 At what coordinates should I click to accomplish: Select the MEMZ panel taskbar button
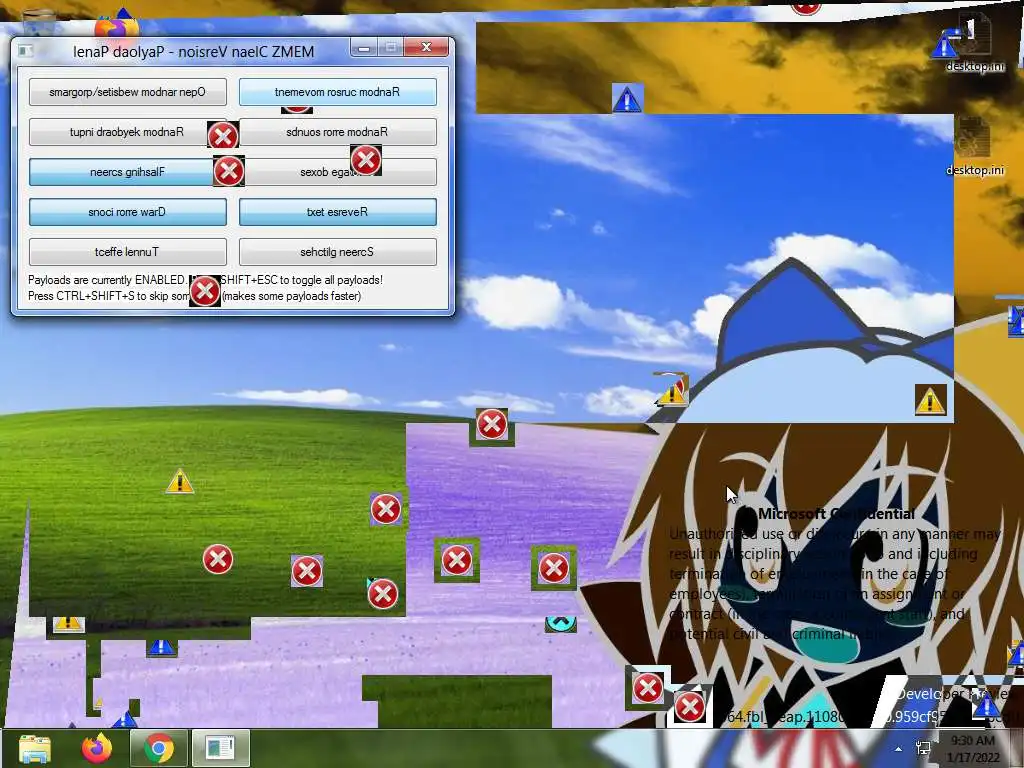[220, 748]
